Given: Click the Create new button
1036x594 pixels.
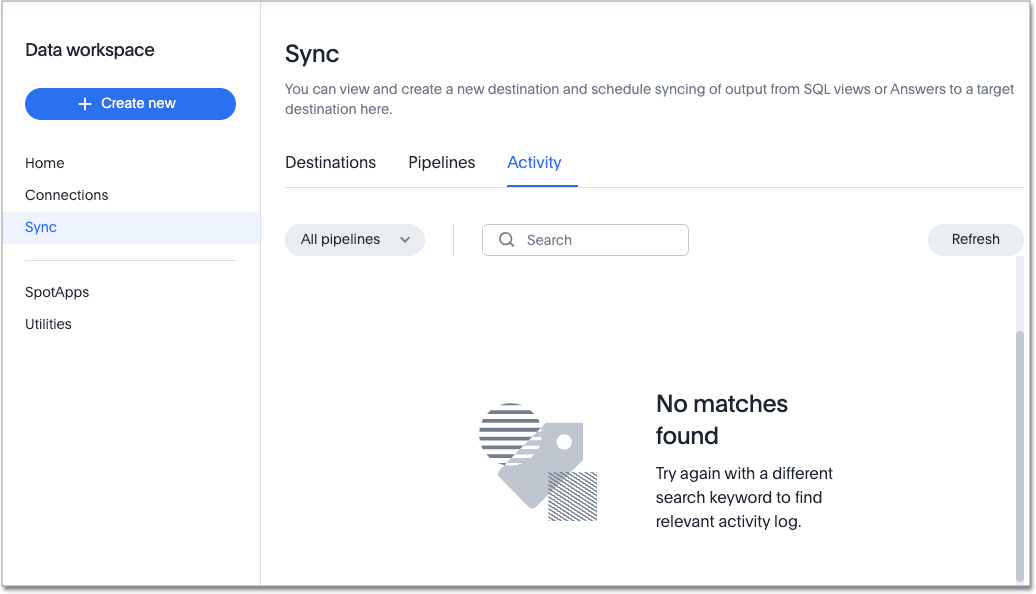Looking at the screenshot, I should (130, 103).
